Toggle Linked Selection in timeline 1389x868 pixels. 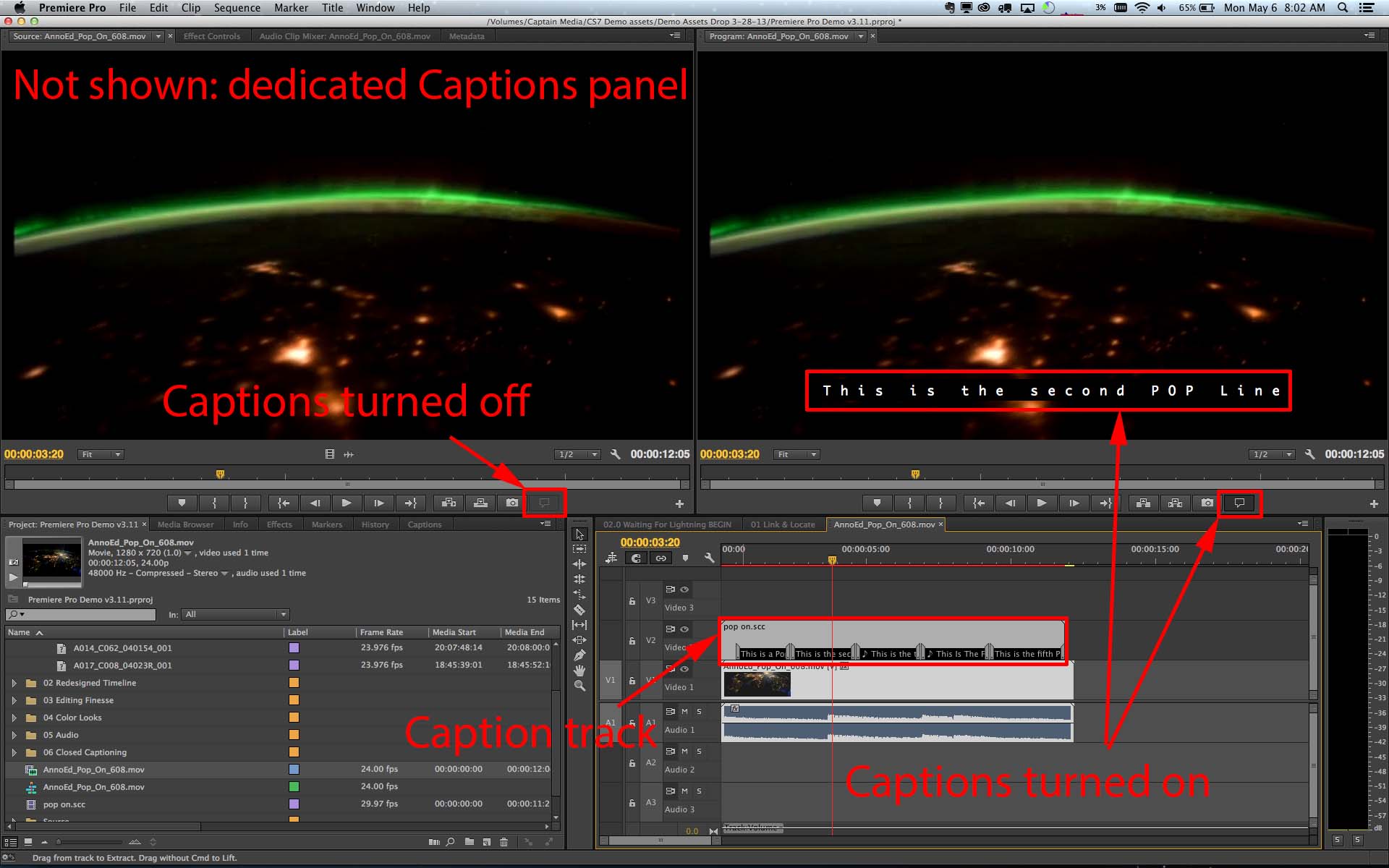(660, 558)
